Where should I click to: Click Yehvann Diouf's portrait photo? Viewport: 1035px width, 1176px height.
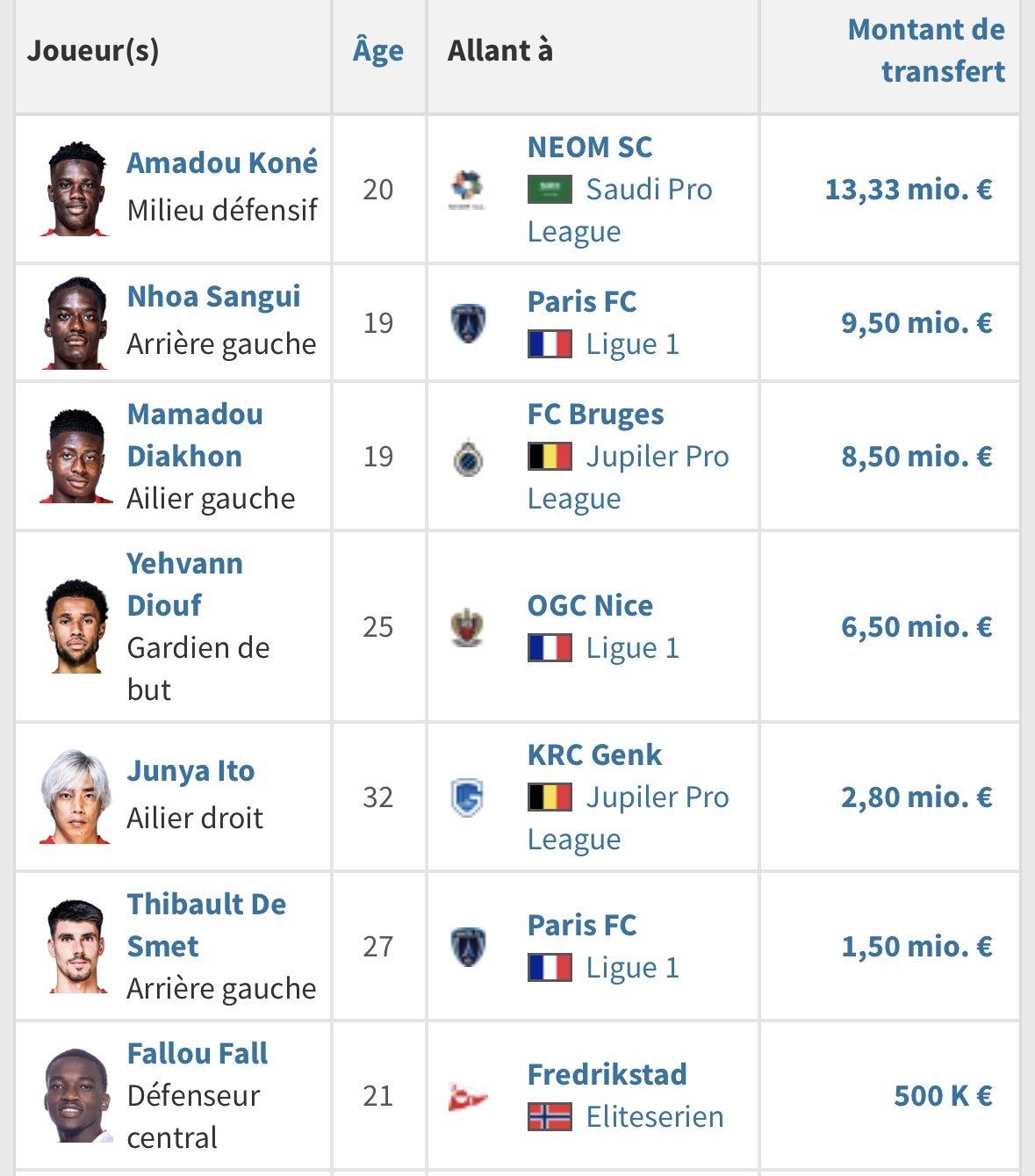click(76, 626)
